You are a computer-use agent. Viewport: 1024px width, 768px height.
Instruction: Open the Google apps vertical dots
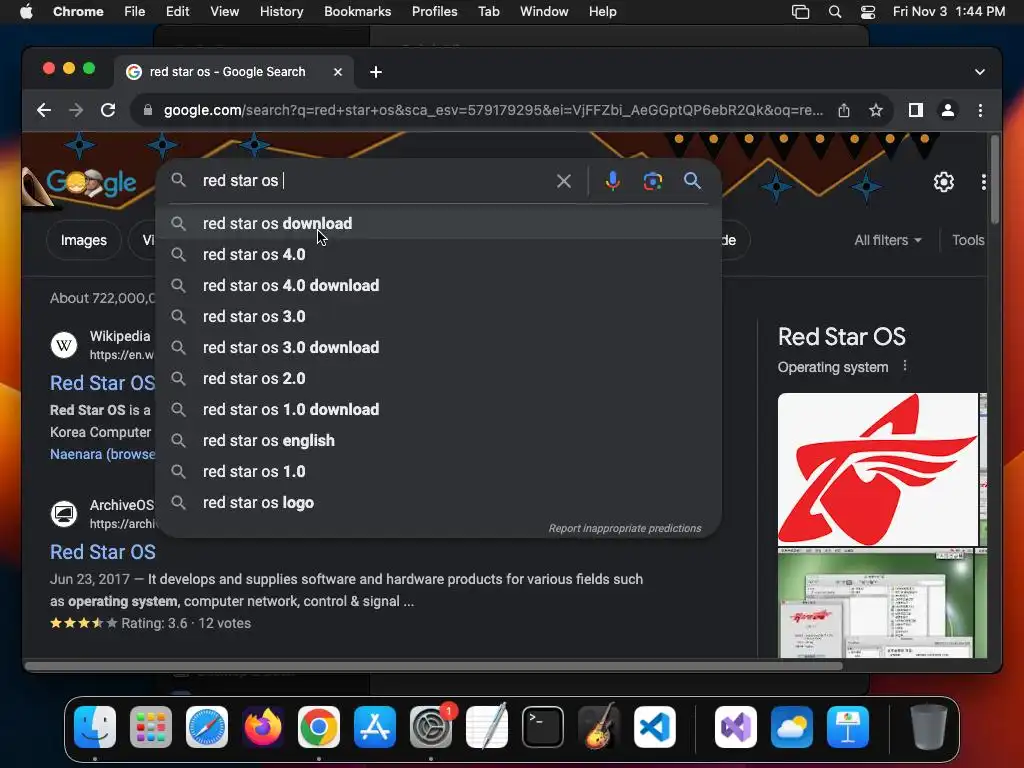983,182
